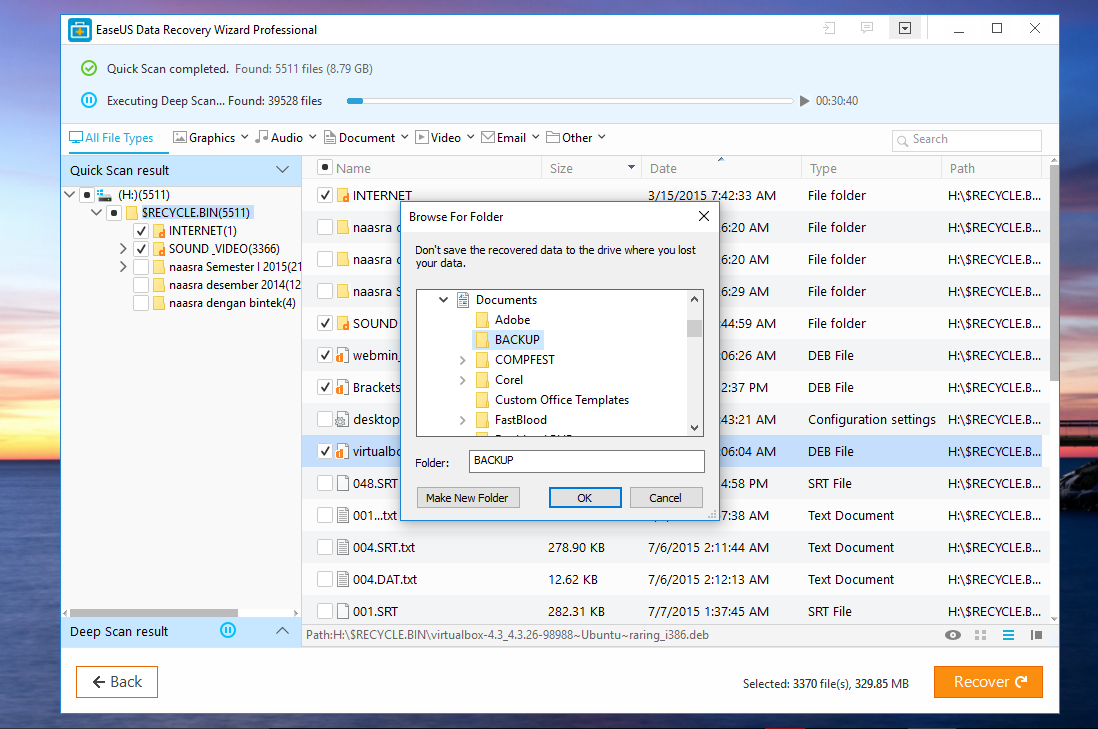Uncheck the webmin file checkbox
Image resolution: width=1098 pixels, height=729 pixels.
(x=324, y=355)
